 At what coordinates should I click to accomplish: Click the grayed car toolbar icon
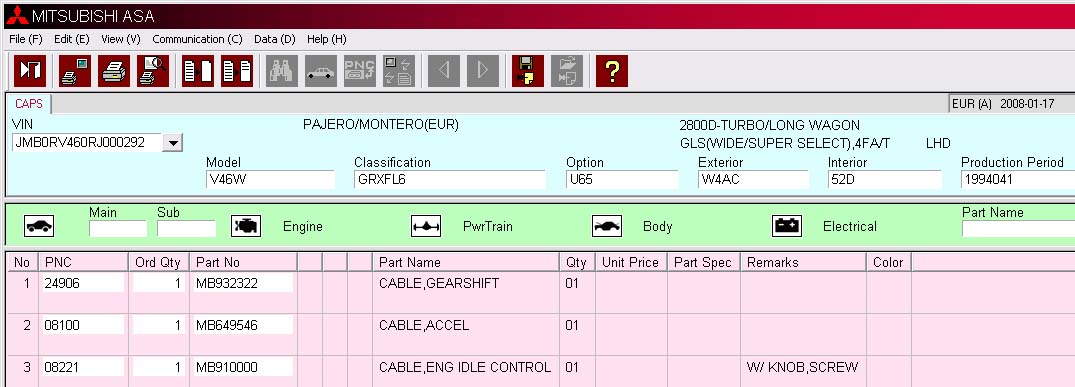pos(321,71)
